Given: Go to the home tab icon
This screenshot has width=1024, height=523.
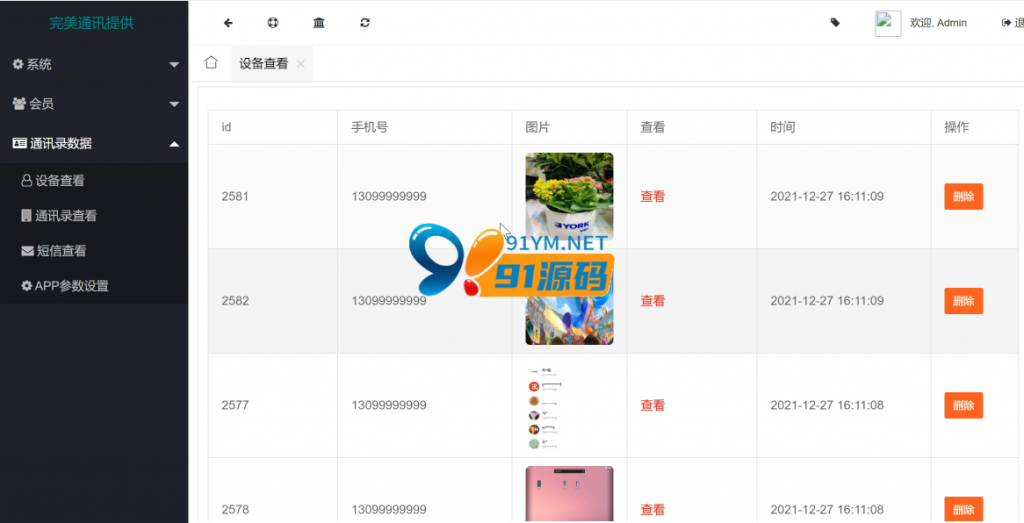Looking at the screenshot, I should click(211, 63).
